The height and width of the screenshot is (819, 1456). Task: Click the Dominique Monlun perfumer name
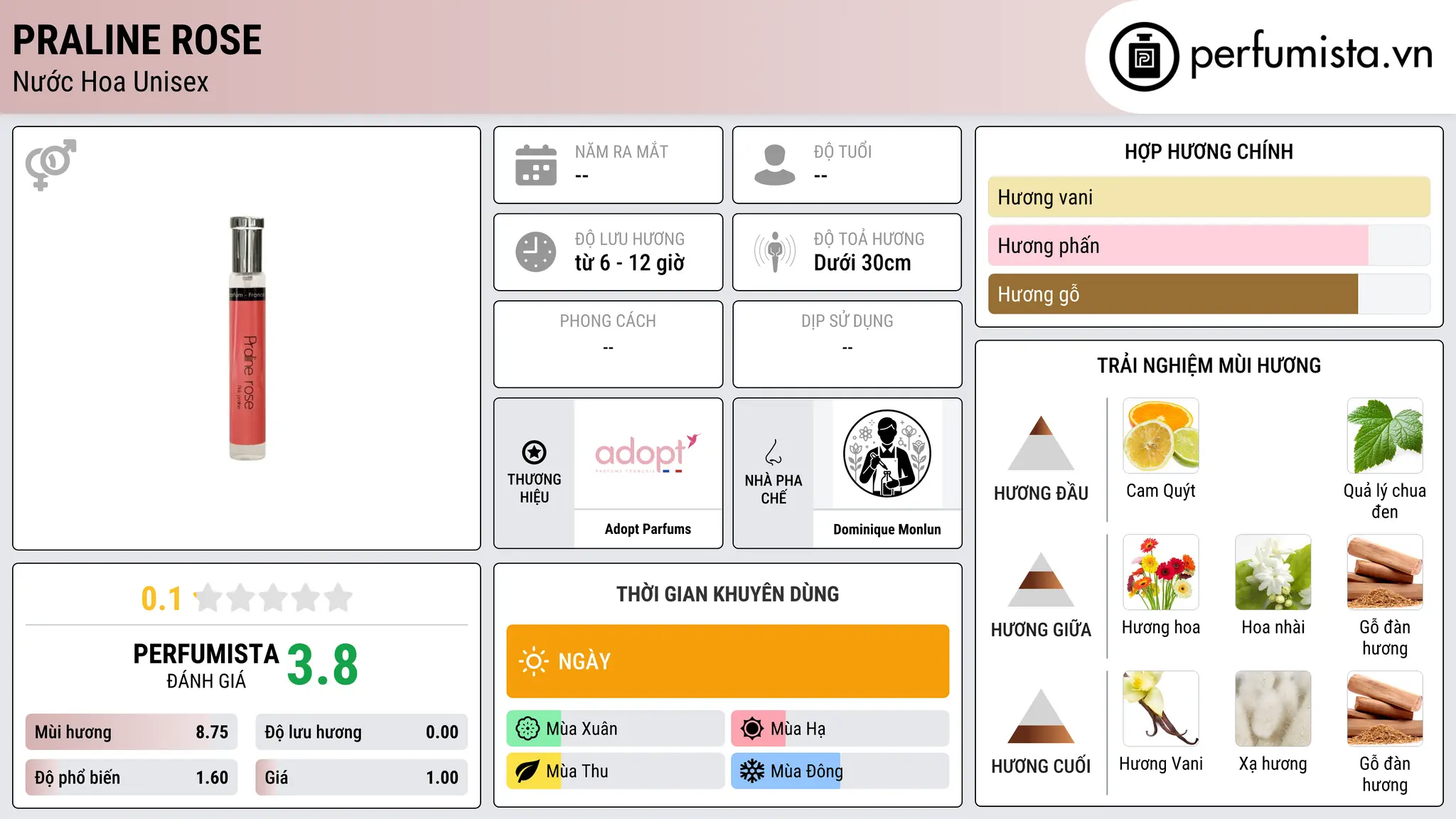tap(887, 530)
